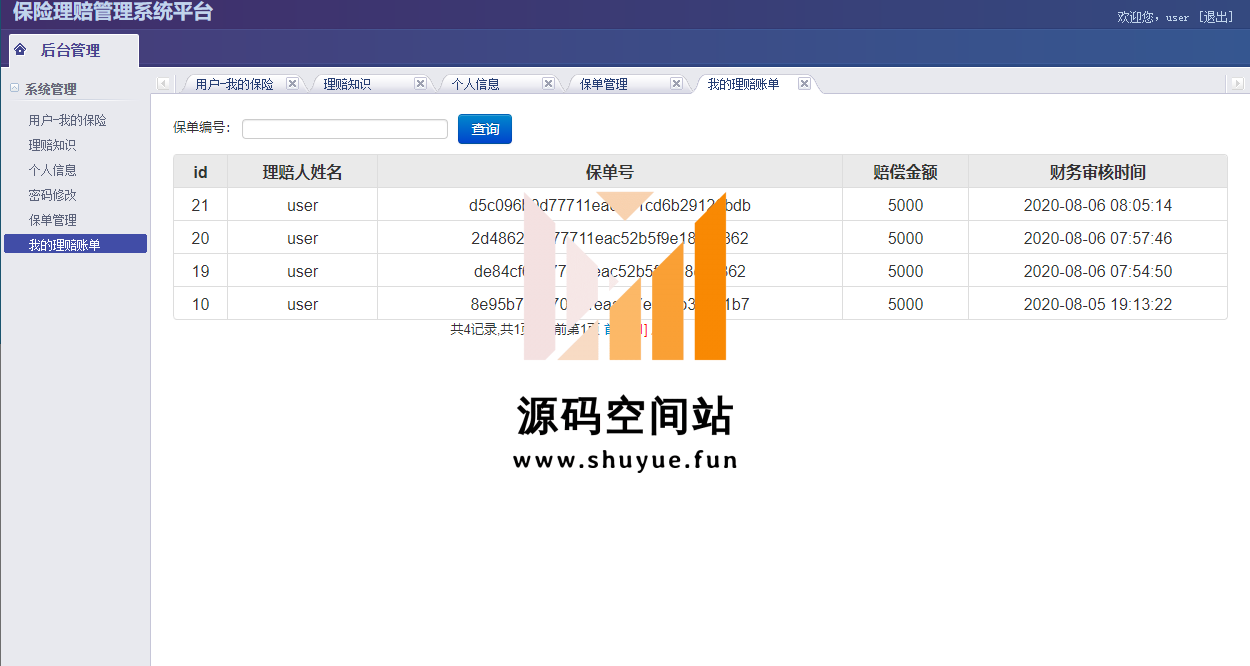Screen dimensions: 1250x666
Task: Switch to the 理赔知识 tab
Action: coord(347,84)
